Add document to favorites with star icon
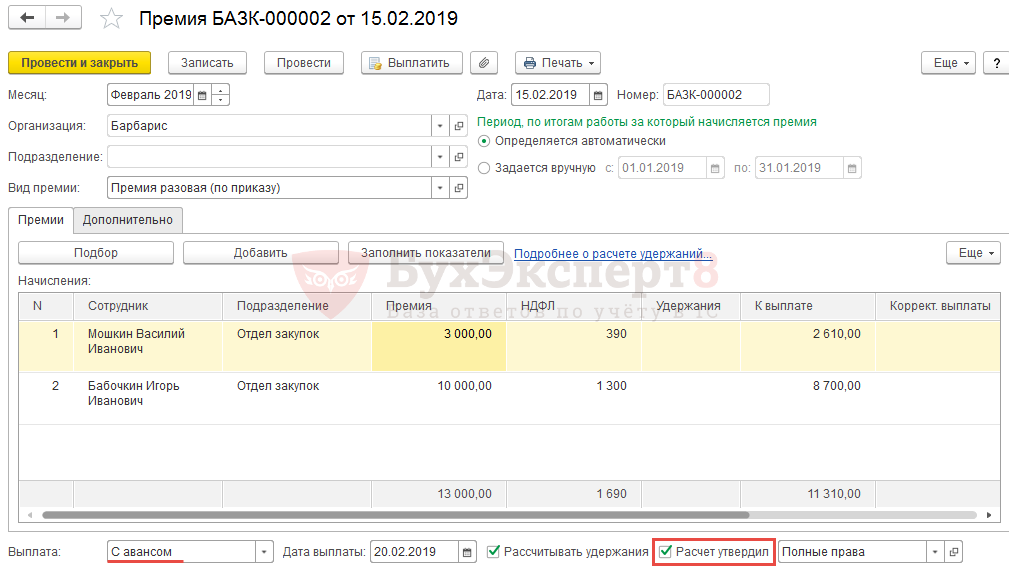Screen dimensions: 1009x570 [x=112, y=19]
